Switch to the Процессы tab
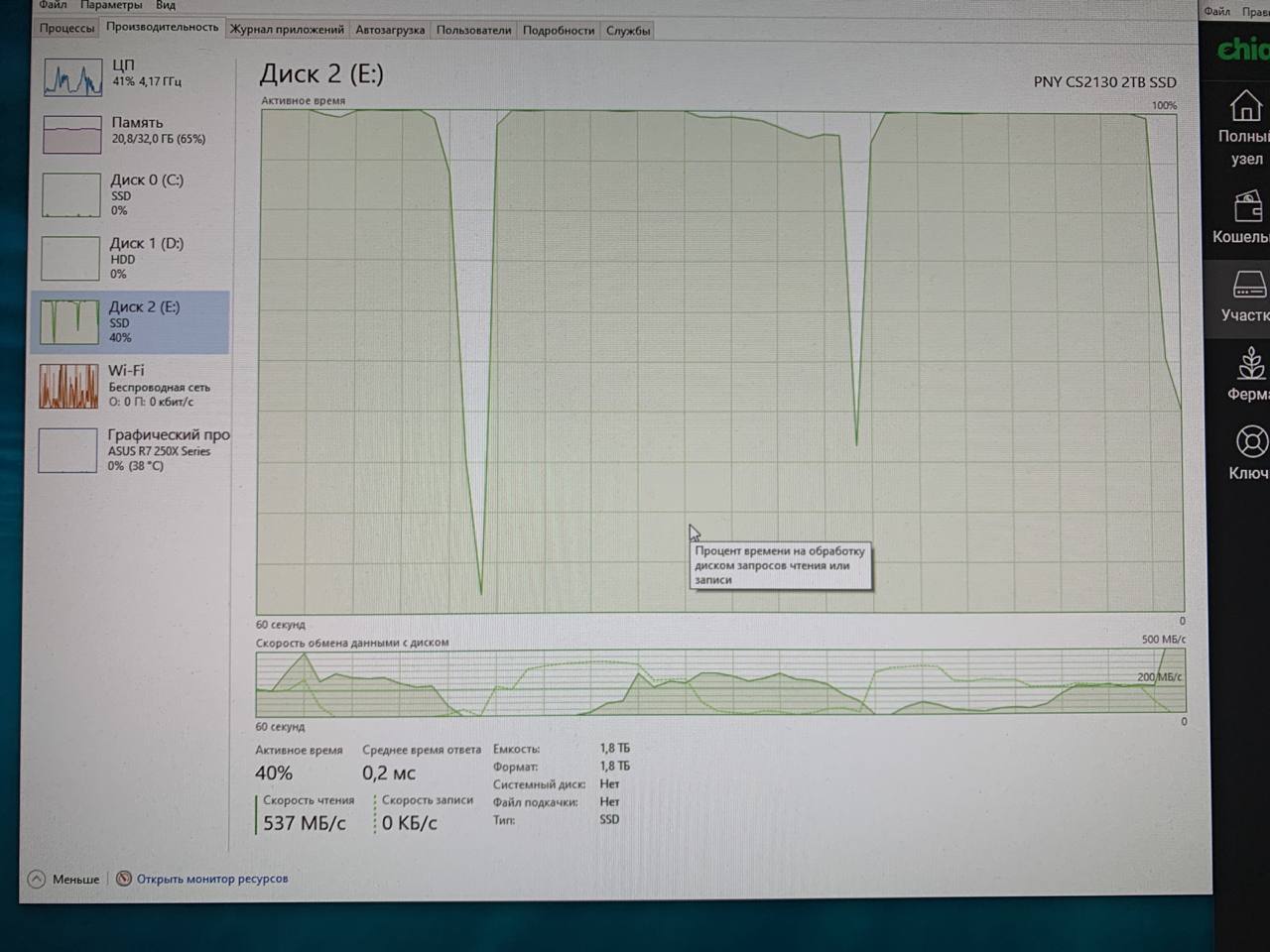 [66, 29]
